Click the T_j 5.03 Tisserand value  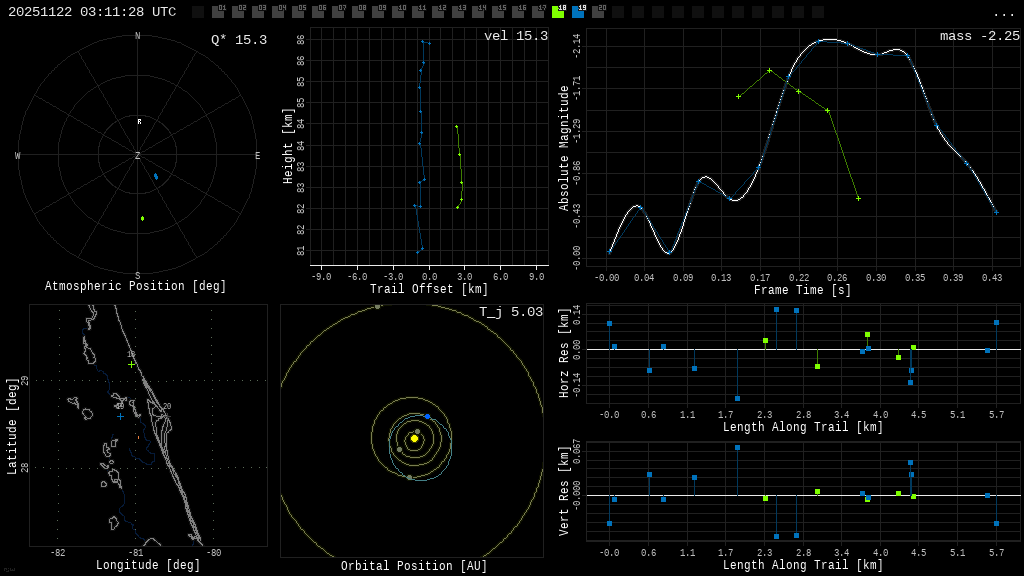[510, 312]
